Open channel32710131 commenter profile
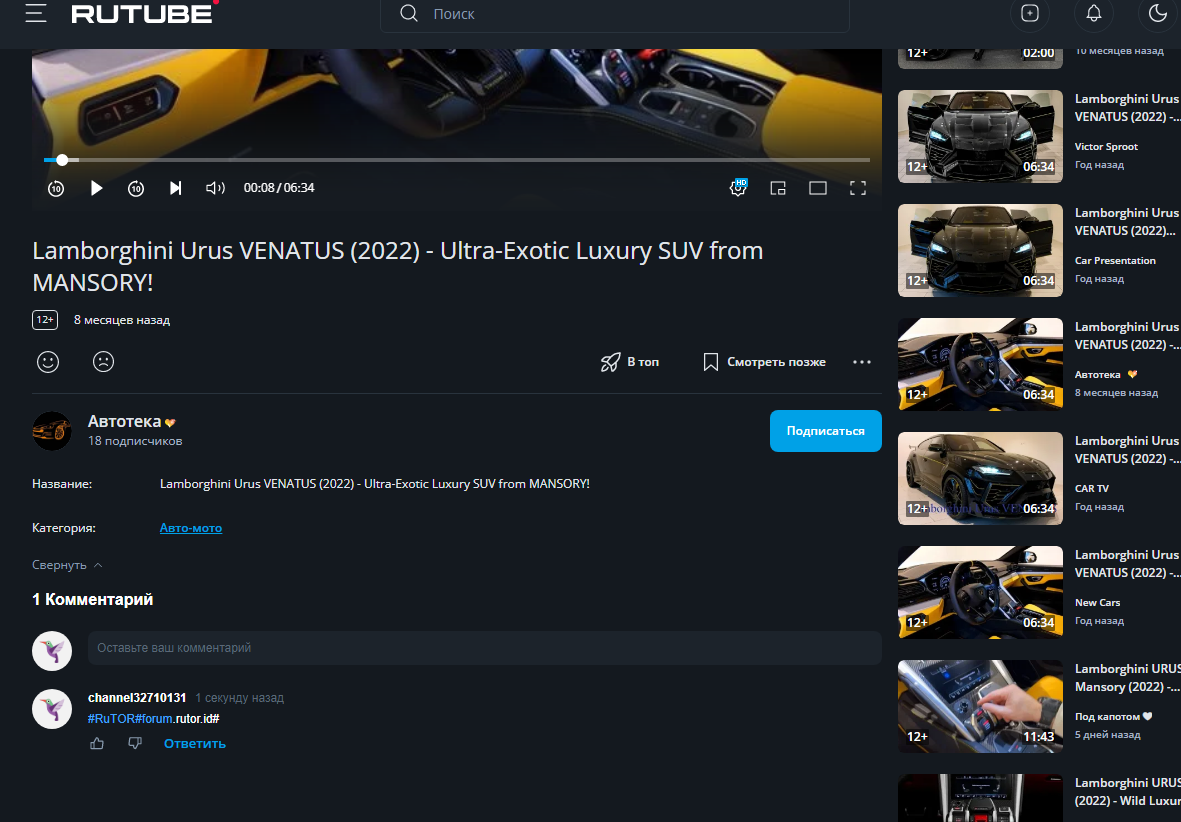Screen dimensions: 1181x822 tap(137, 698)
